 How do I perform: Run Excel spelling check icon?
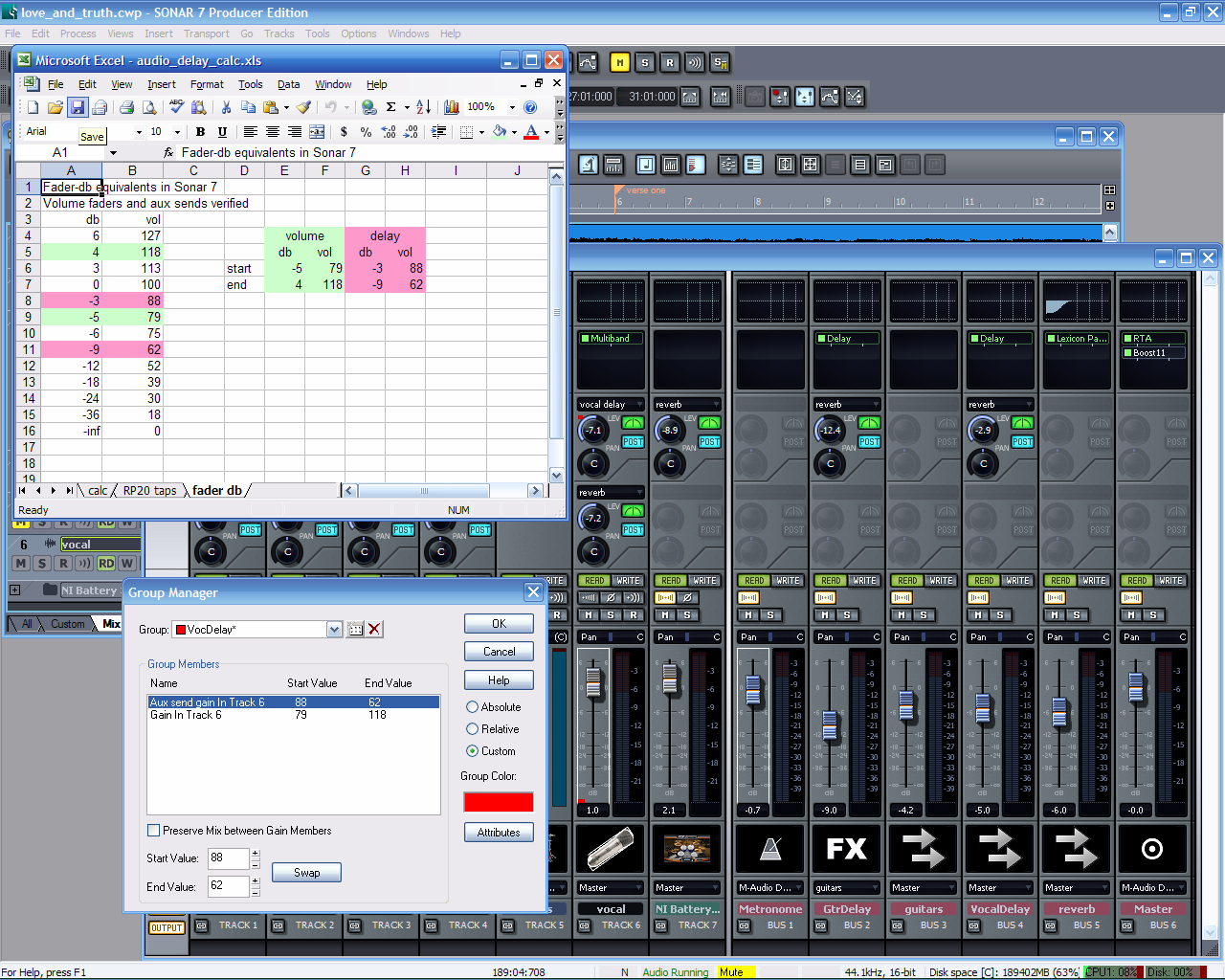pyautogui.click(x=176, y=107)
